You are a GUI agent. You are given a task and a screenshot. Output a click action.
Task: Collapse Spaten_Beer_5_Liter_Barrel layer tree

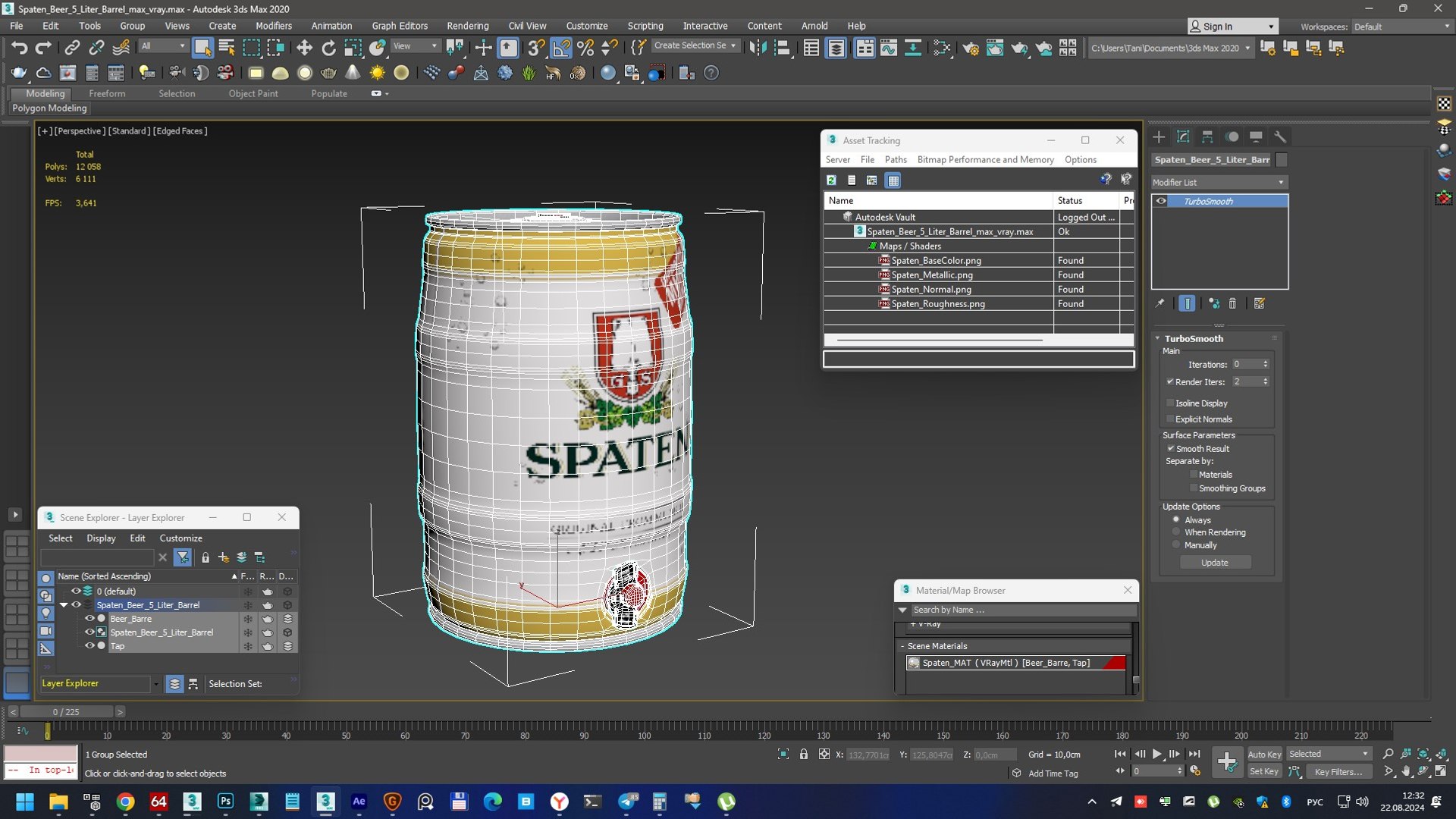click(x=64, y=605)
